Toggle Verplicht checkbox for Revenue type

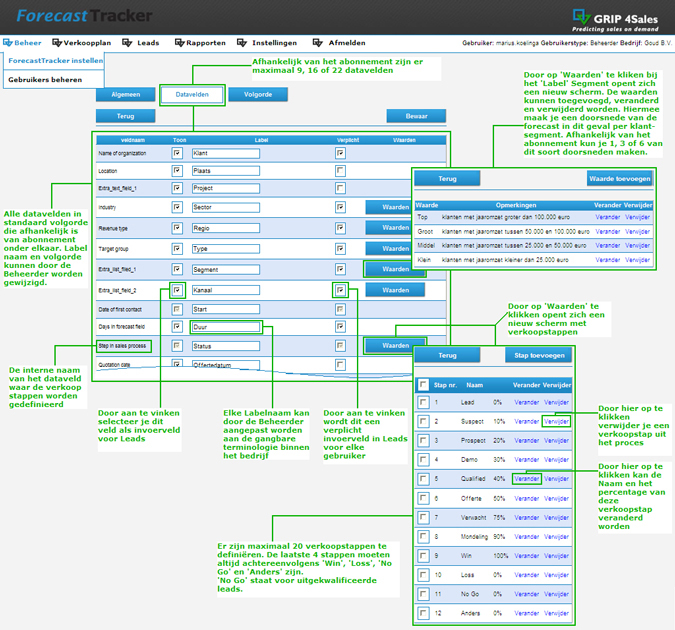[340, 228]
